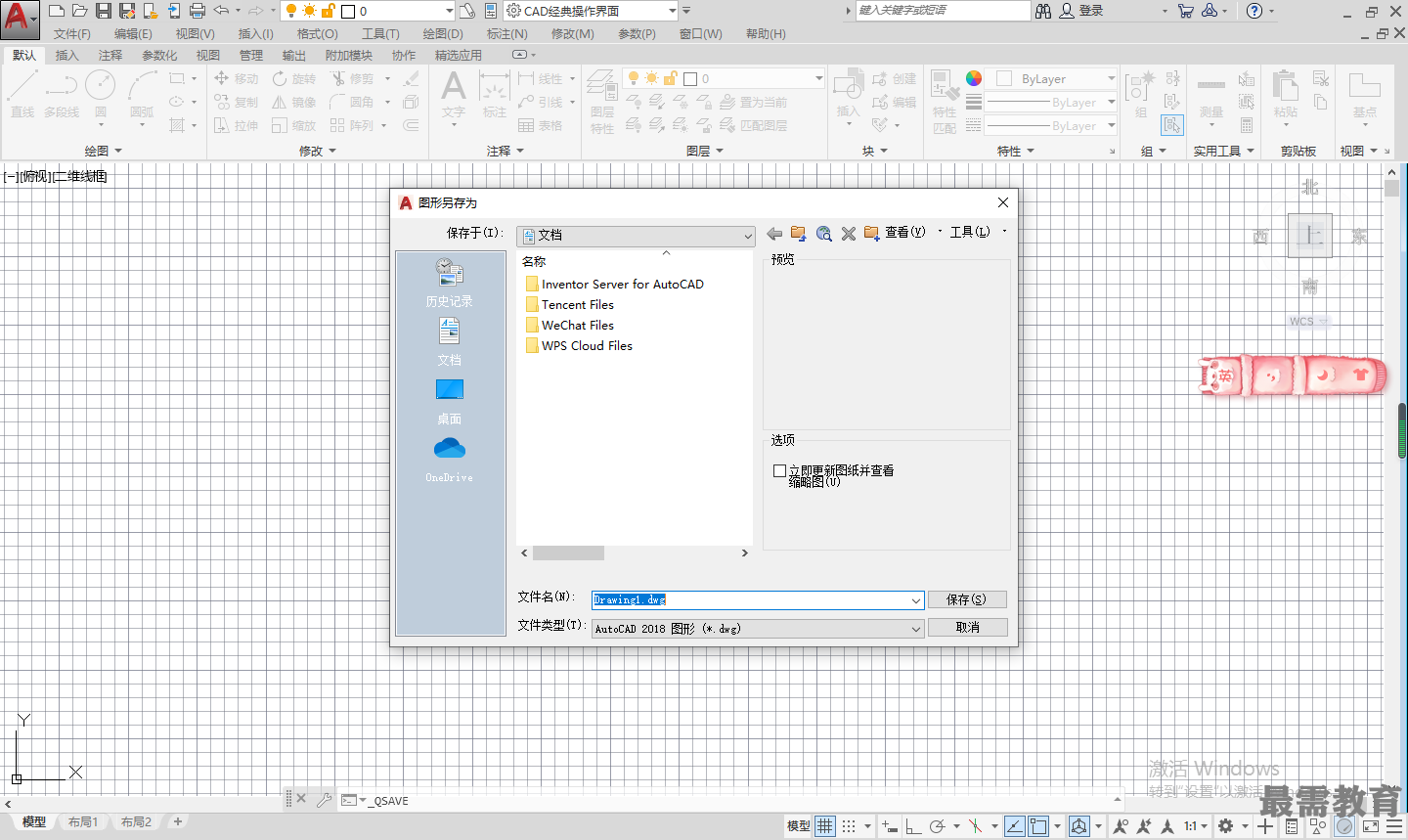
Task: Open the Save in (保存于) location dropdown
Action: [x=636, y=236]
